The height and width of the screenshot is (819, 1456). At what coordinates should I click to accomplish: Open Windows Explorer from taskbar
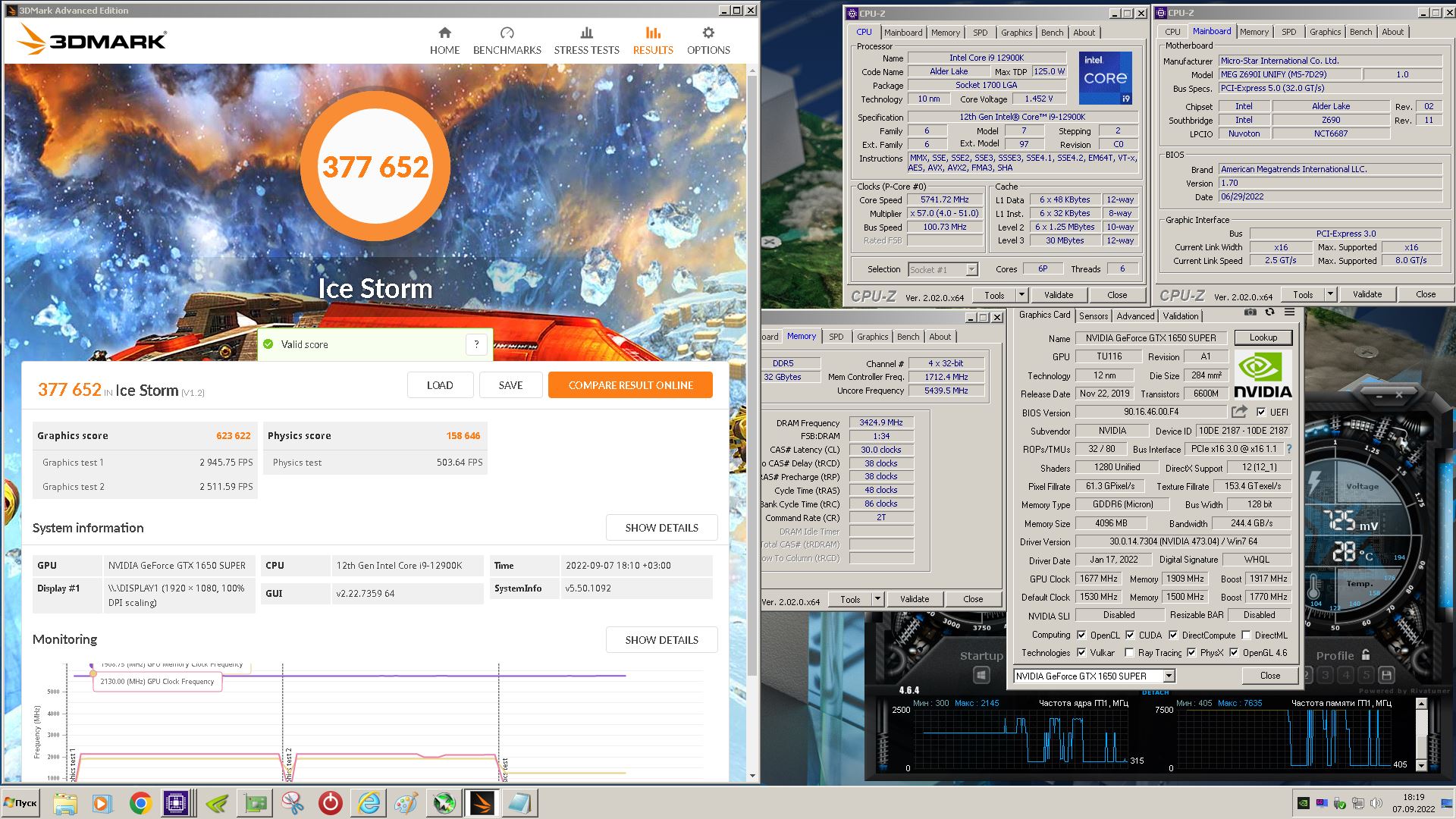tap(65, 803)
